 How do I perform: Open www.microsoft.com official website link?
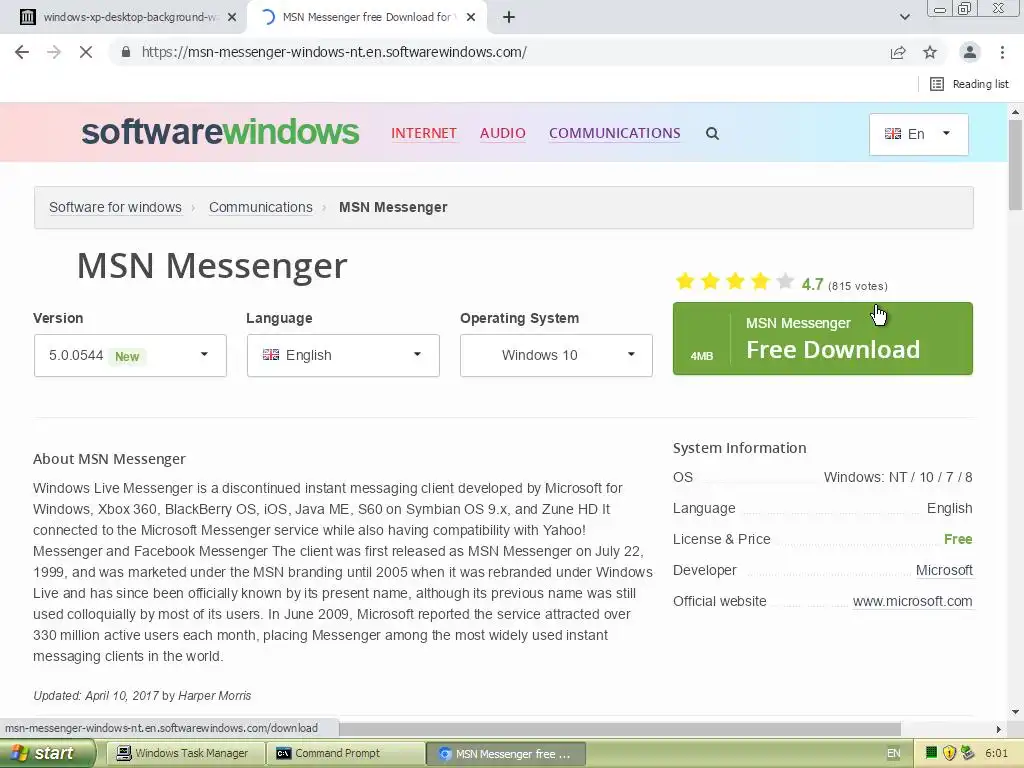(912, 601)
